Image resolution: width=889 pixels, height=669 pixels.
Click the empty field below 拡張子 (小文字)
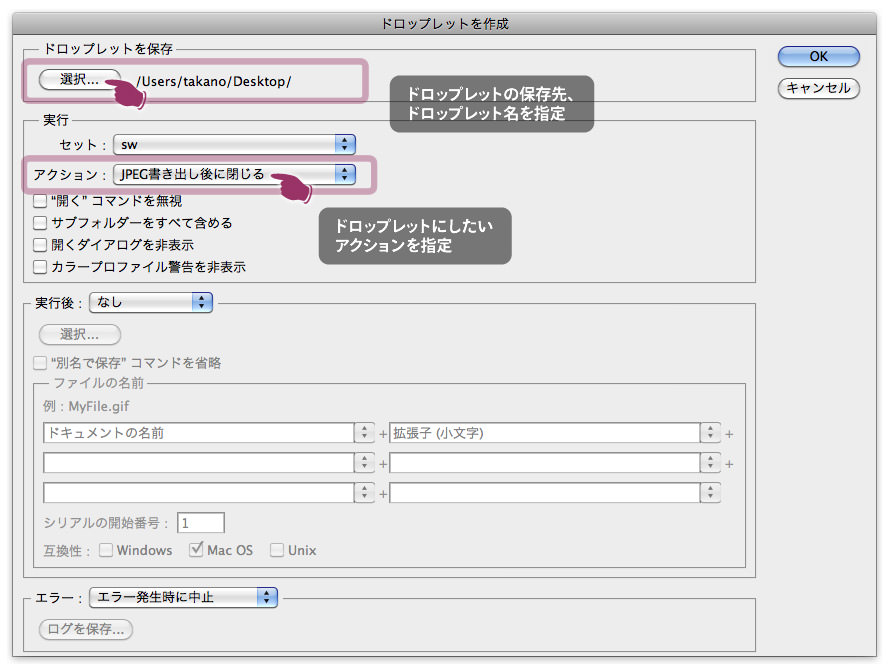[544, 463]
